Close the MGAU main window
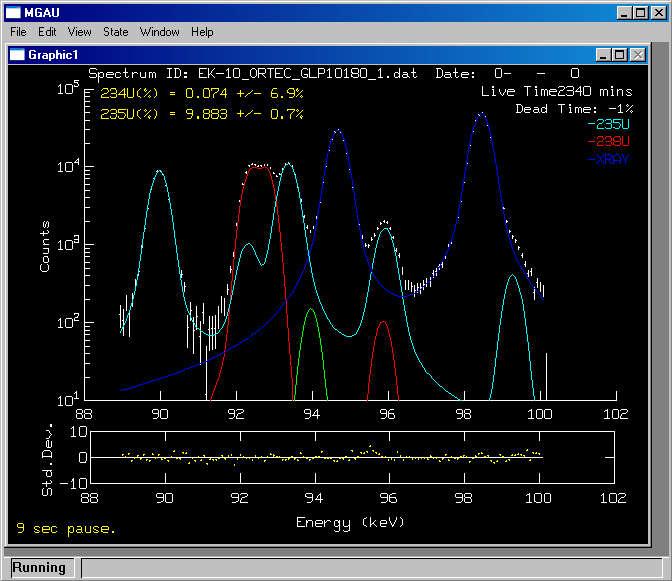The width and height of the screenshot is (672, 581). click(x=659, y=13)
